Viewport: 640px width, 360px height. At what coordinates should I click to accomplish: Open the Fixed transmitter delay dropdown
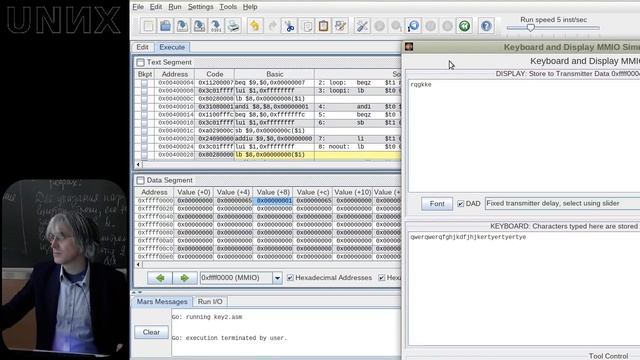[562, 203]
